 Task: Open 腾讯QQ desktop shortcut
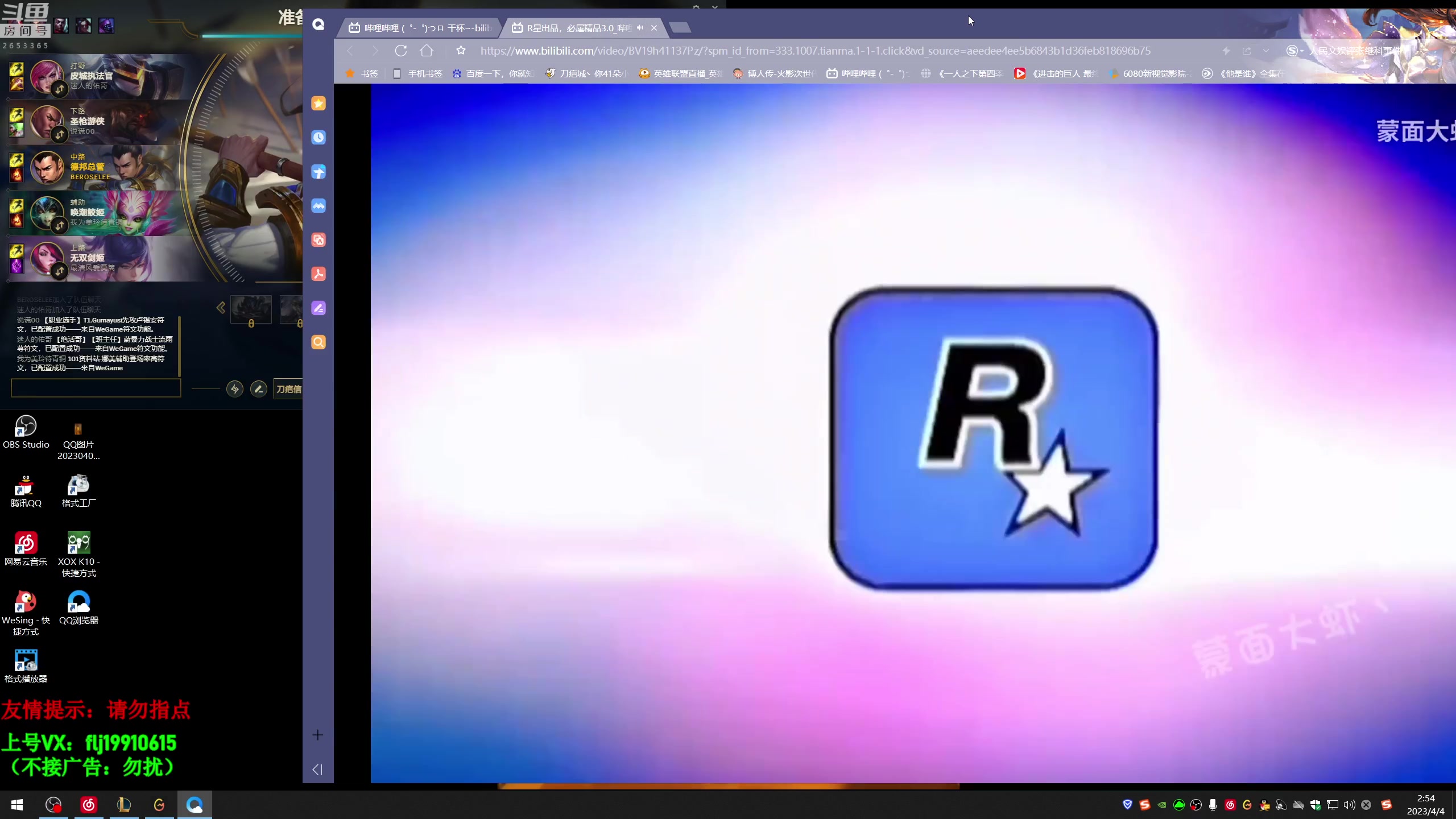pos(26,491)
